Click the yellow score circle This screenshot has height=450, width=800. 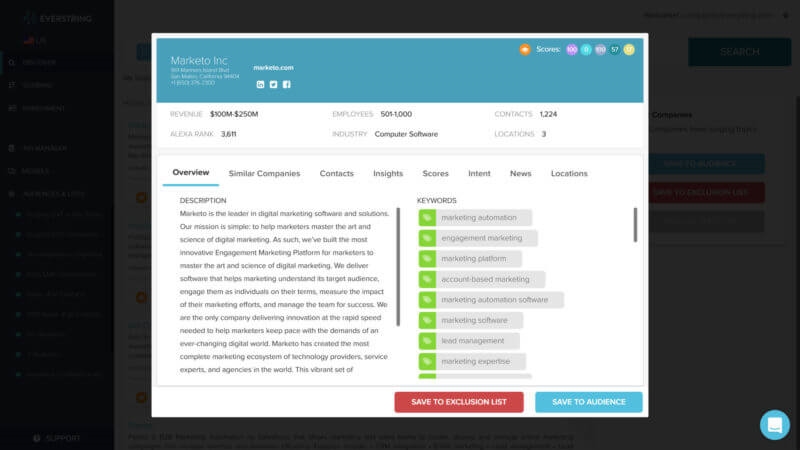pos(629,49)
